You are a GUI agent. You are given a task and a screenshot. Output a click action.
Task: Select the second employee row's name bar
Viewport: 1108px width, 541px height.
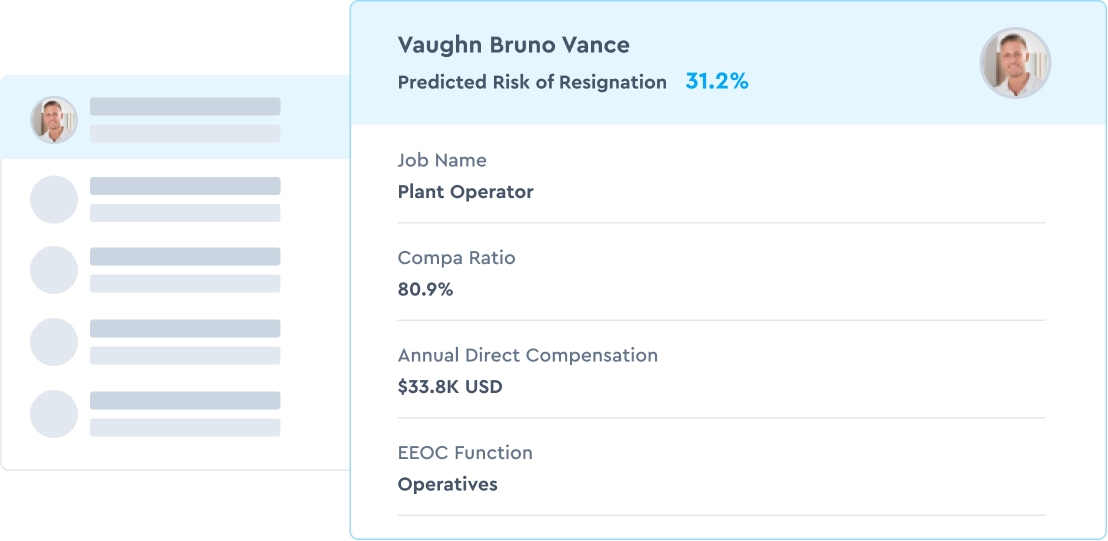coord(185,186)
